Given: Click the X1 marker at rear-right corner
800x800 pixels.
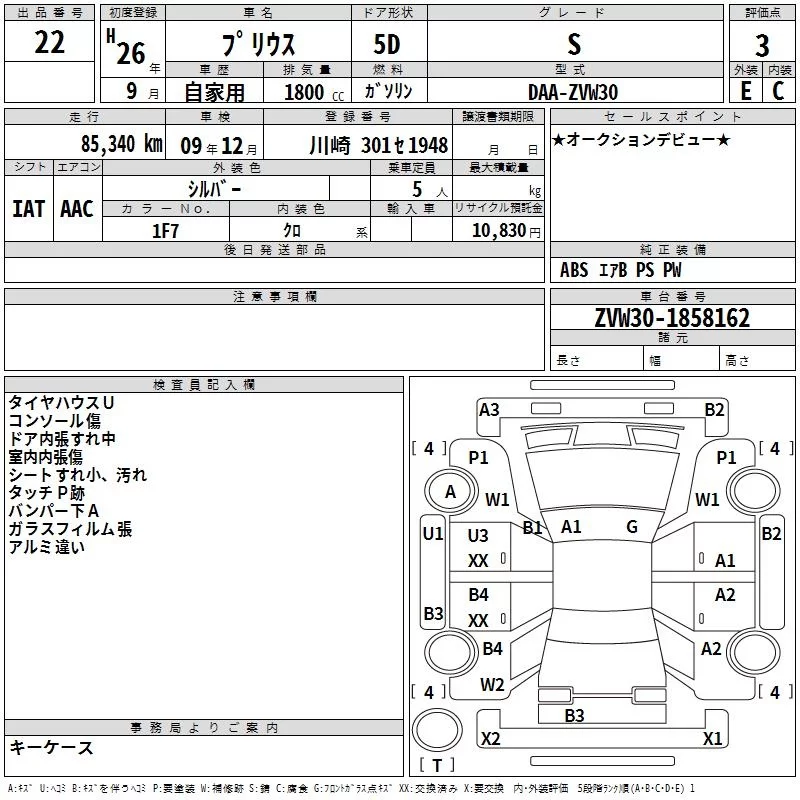Looking at the screenshot, I should tap(713, 739).
